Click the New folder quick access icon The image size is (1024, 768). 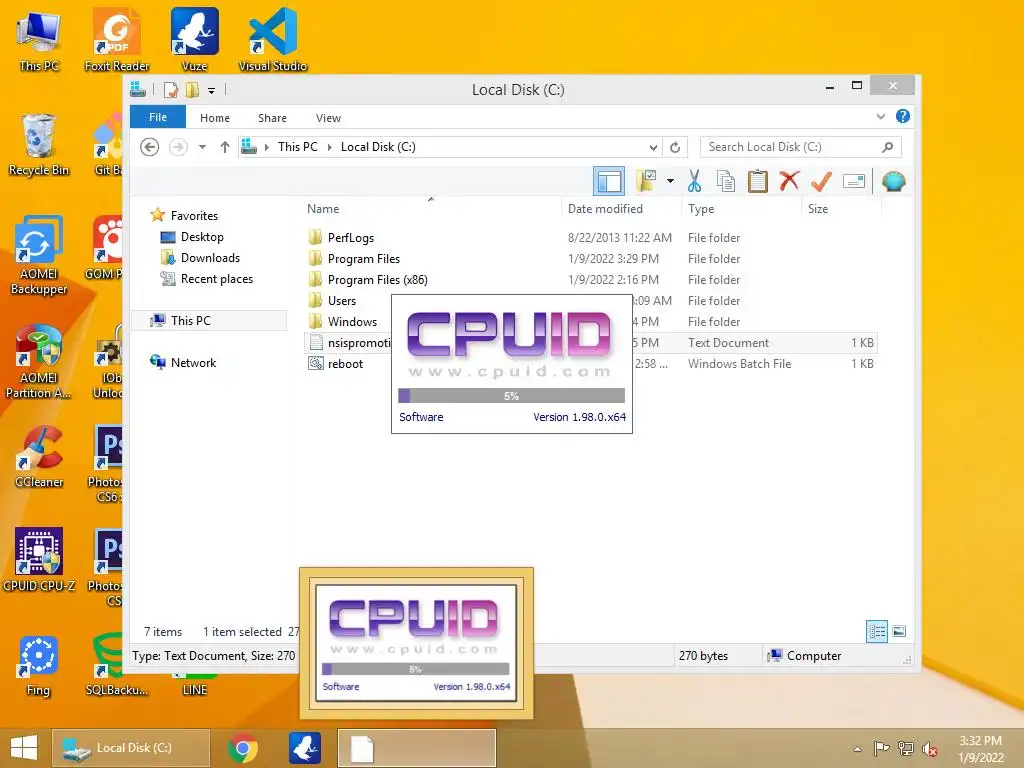193,89
